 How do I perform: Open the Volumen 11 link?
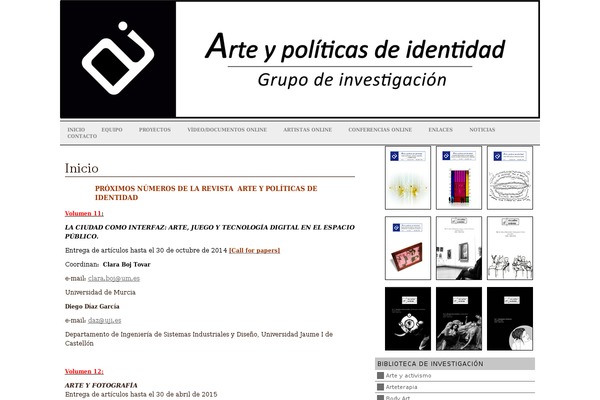pos(84,214)
